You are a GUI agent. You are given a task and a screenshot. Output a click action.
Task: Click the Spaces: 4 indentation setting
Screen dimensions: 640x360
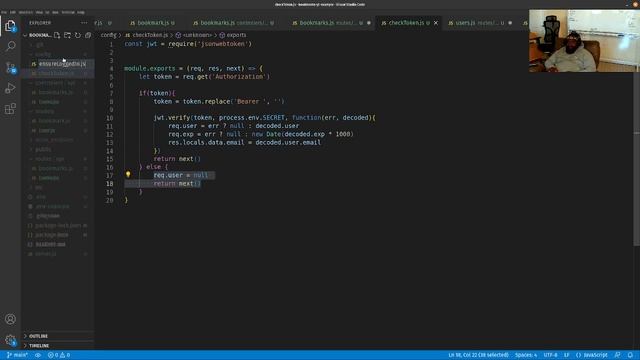(x=526, y=355)
